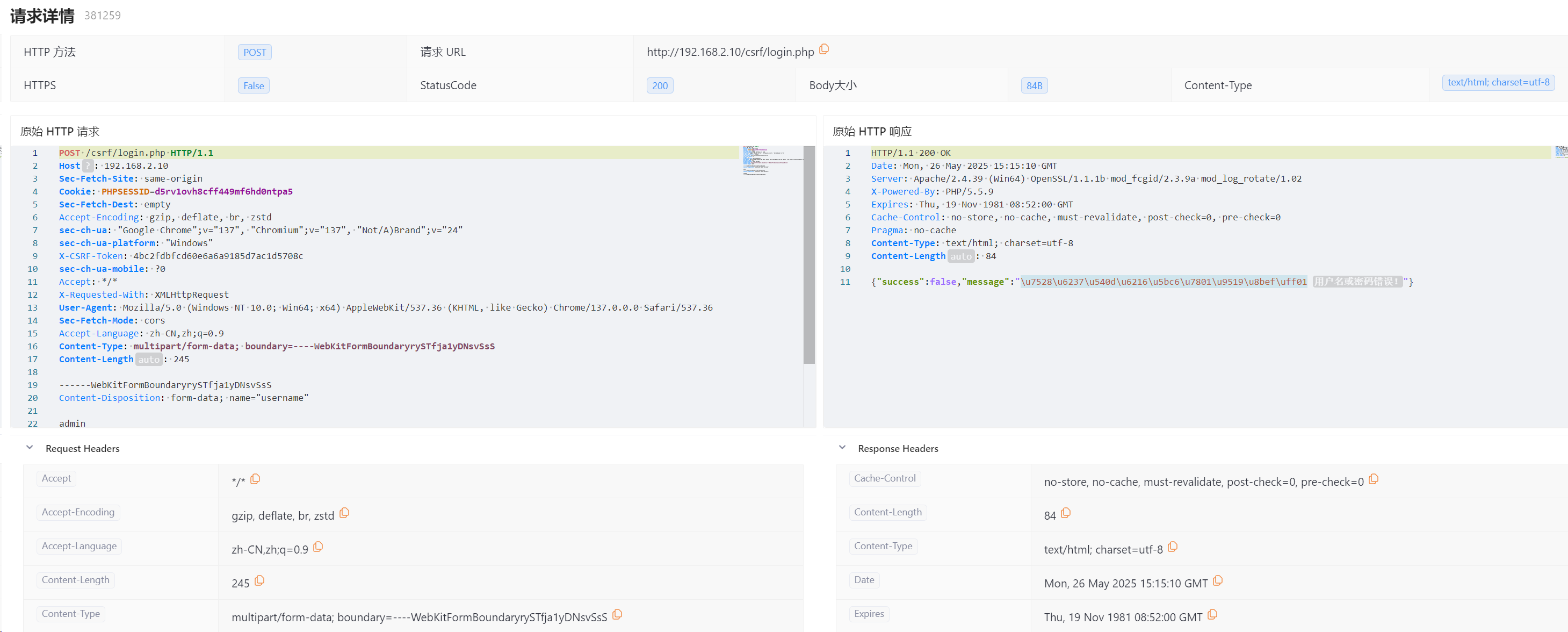Viewport: 1568px width, 632px height.
Task: Collapse the Request Headers section
Action: (29, 448)
